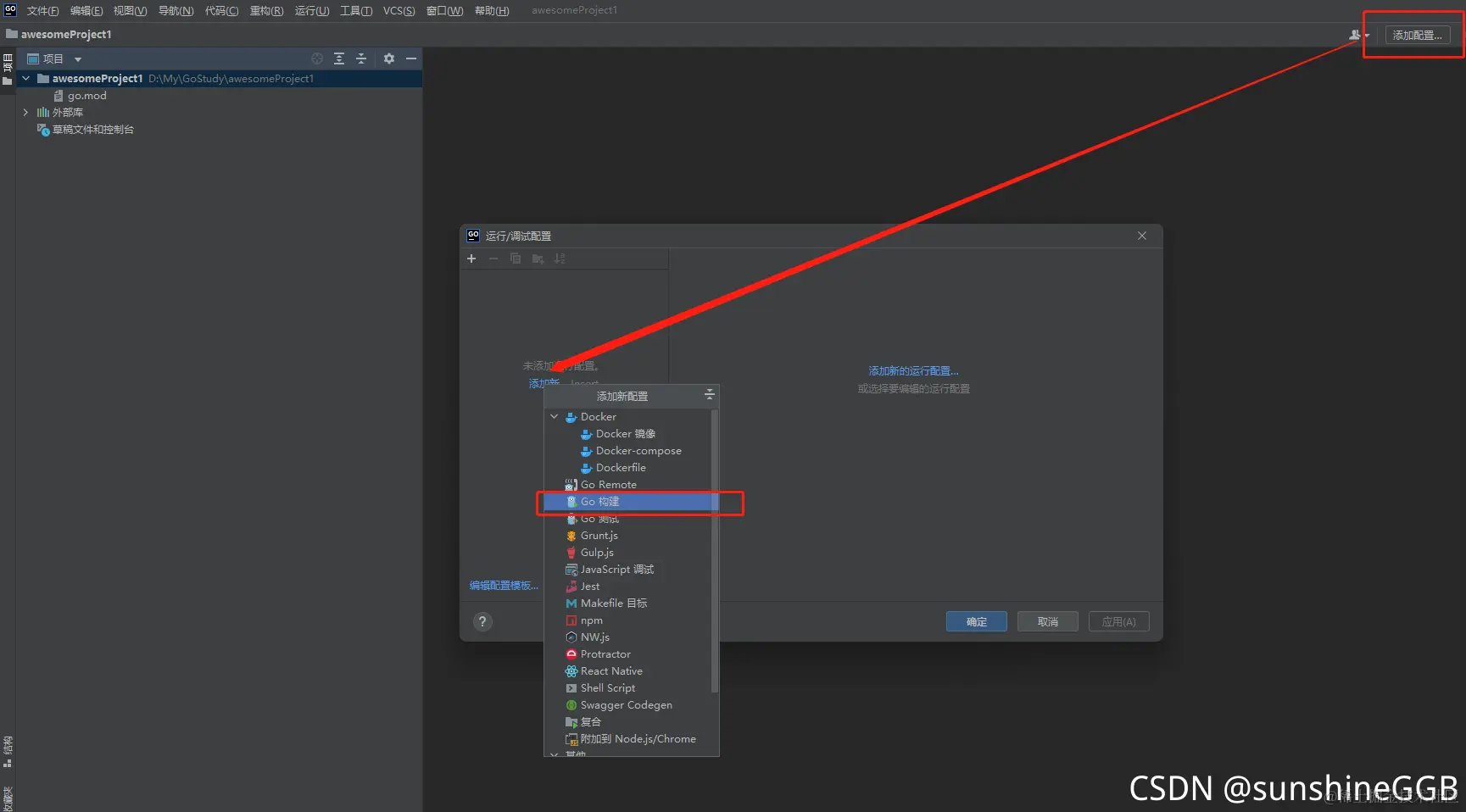Expand all items in project panel
Screen dimensions: 1466x812
coord(339,58)
